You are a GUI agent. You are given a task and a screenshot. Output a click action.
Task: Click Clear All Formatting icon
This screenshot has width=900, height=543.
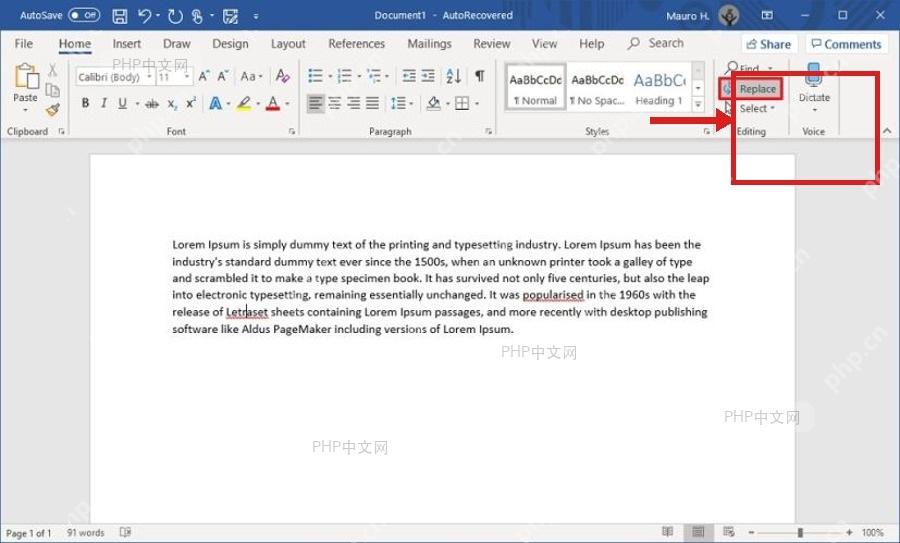coord(282,76)
